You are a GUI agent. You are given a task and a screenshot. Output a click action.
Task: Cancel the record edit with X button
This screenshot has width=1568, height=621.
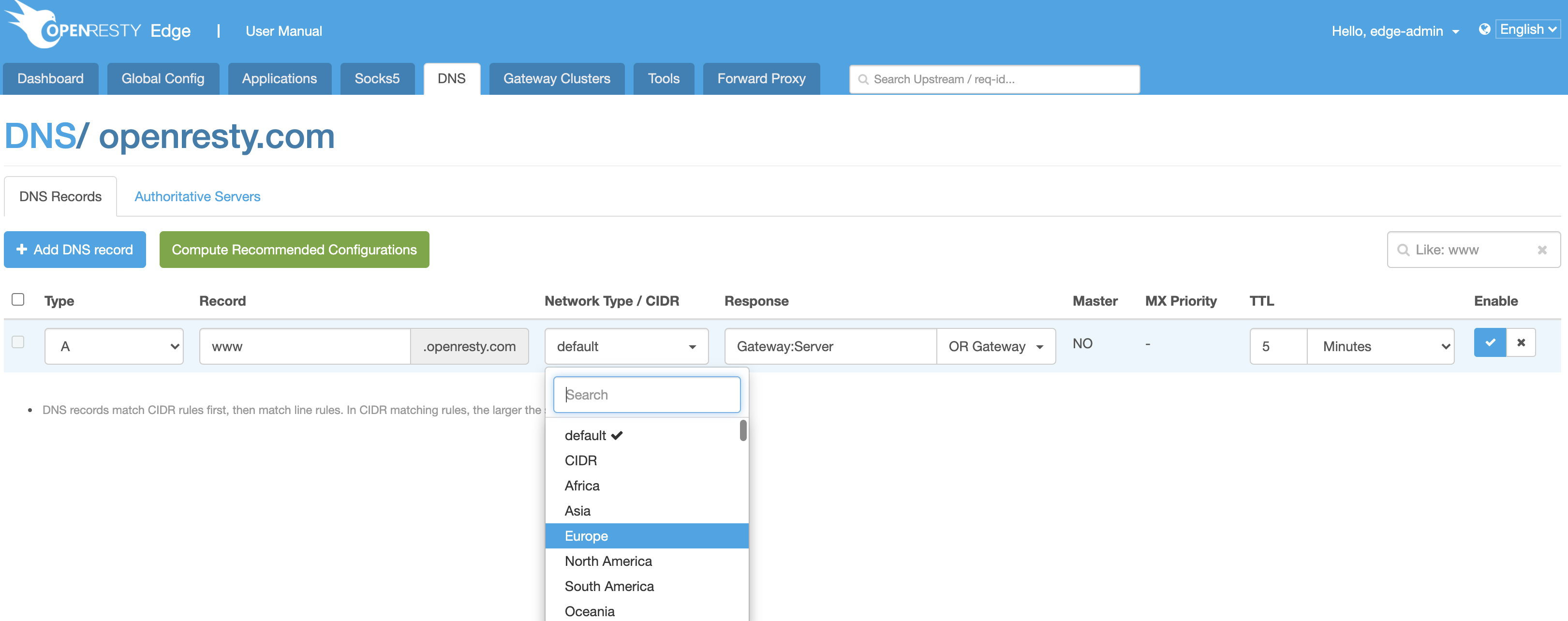pos(1521,343)
